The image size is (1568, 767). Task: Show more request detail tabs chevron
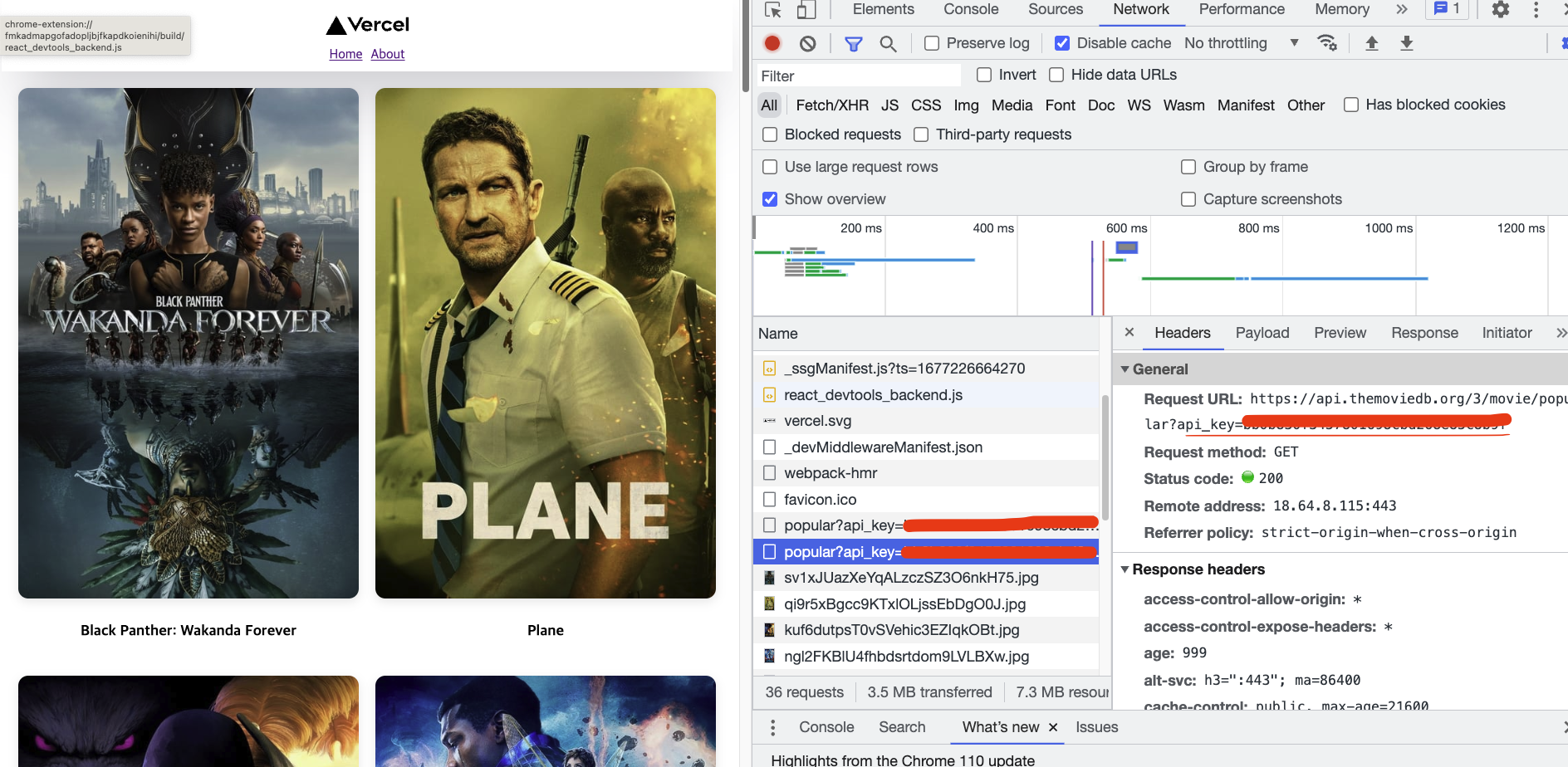(1561, 333)
